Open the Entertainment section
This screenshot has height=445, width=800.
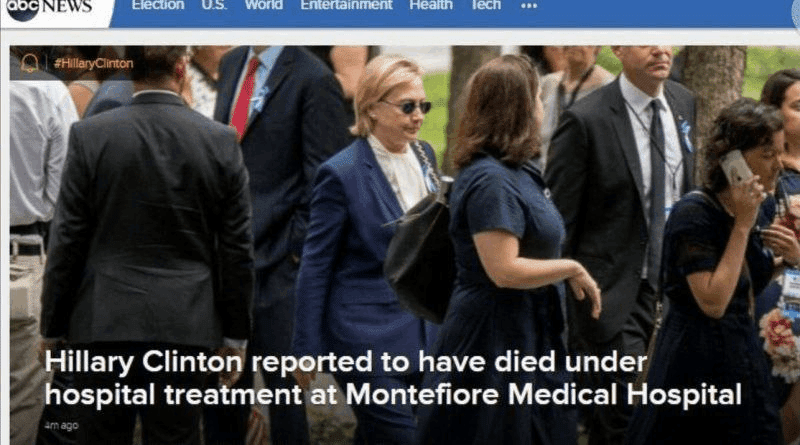pyautogui.click(x=346, y=5)
